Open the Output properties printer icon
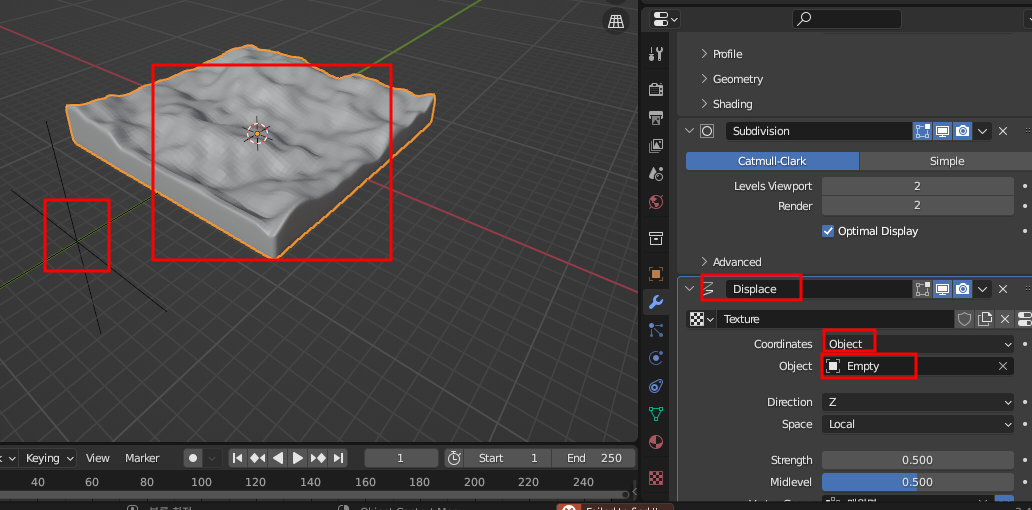Image resolution: width=1032 pixels, height=510 pixels. click(656, 118)
